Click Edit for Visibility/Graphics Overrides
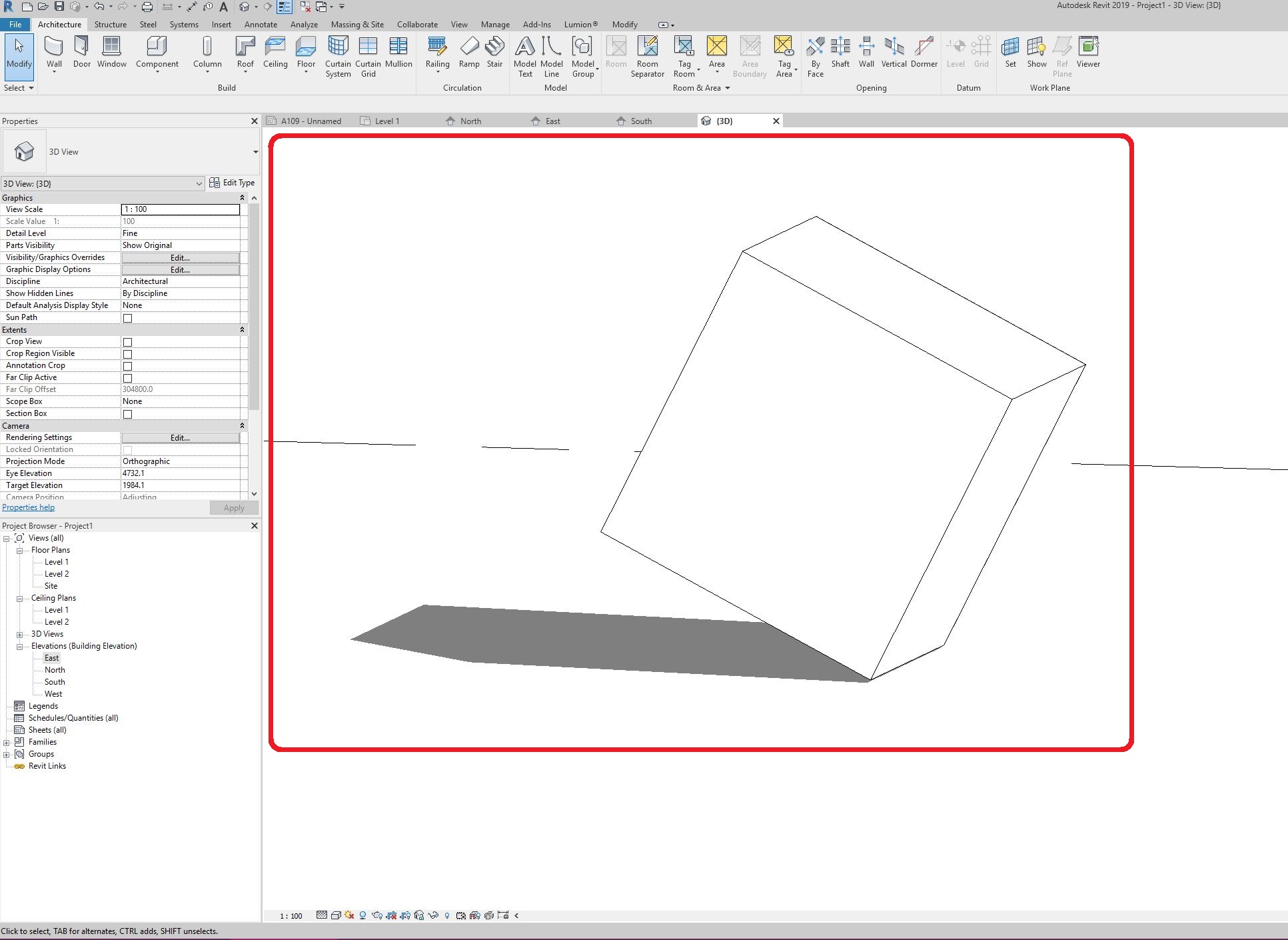Screen dimensions: 1288x940 (x=180, y=257)
